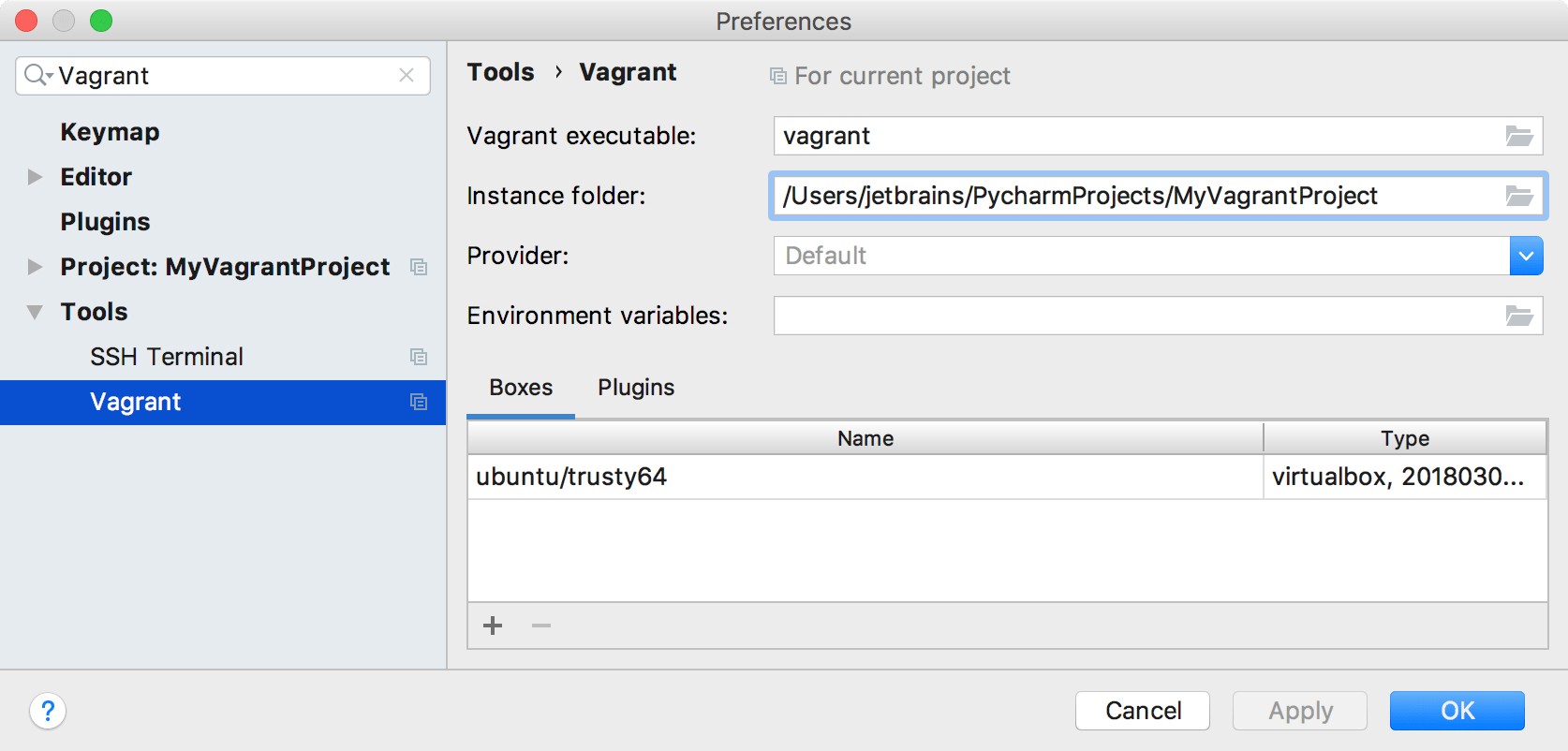Viewport: 1568px width, 751px height.
Task: Open the Provider dropdown
Action: tap(1526, 256)
